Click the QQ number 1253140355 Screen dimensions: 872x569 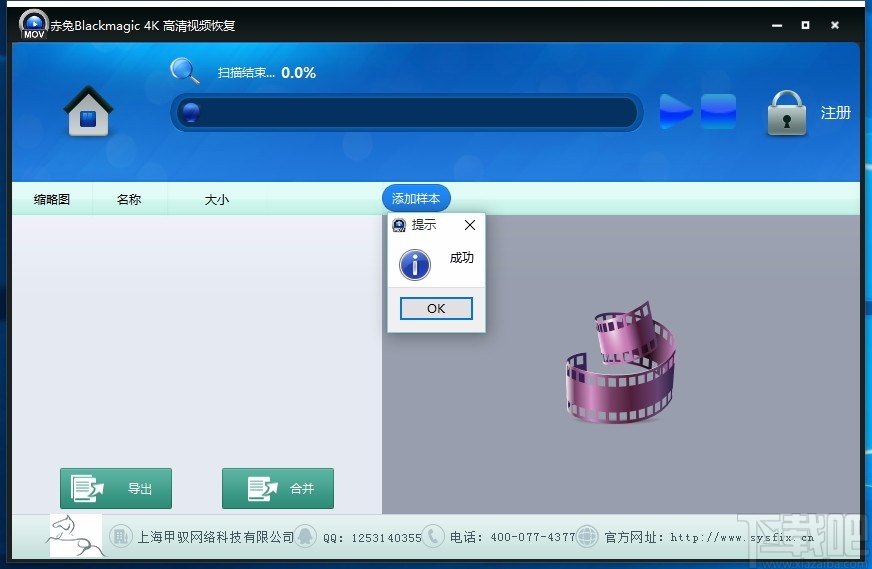coord(387,538)
